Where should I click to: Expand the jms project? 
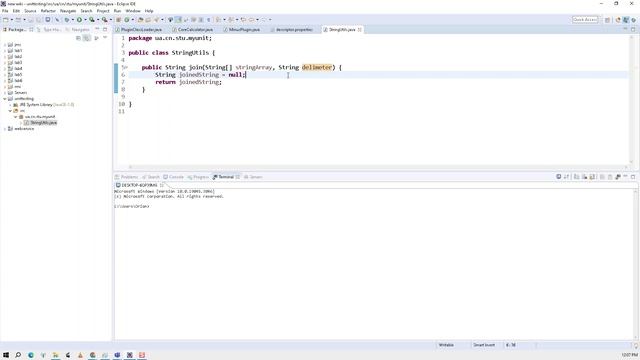tap(5, 44)
